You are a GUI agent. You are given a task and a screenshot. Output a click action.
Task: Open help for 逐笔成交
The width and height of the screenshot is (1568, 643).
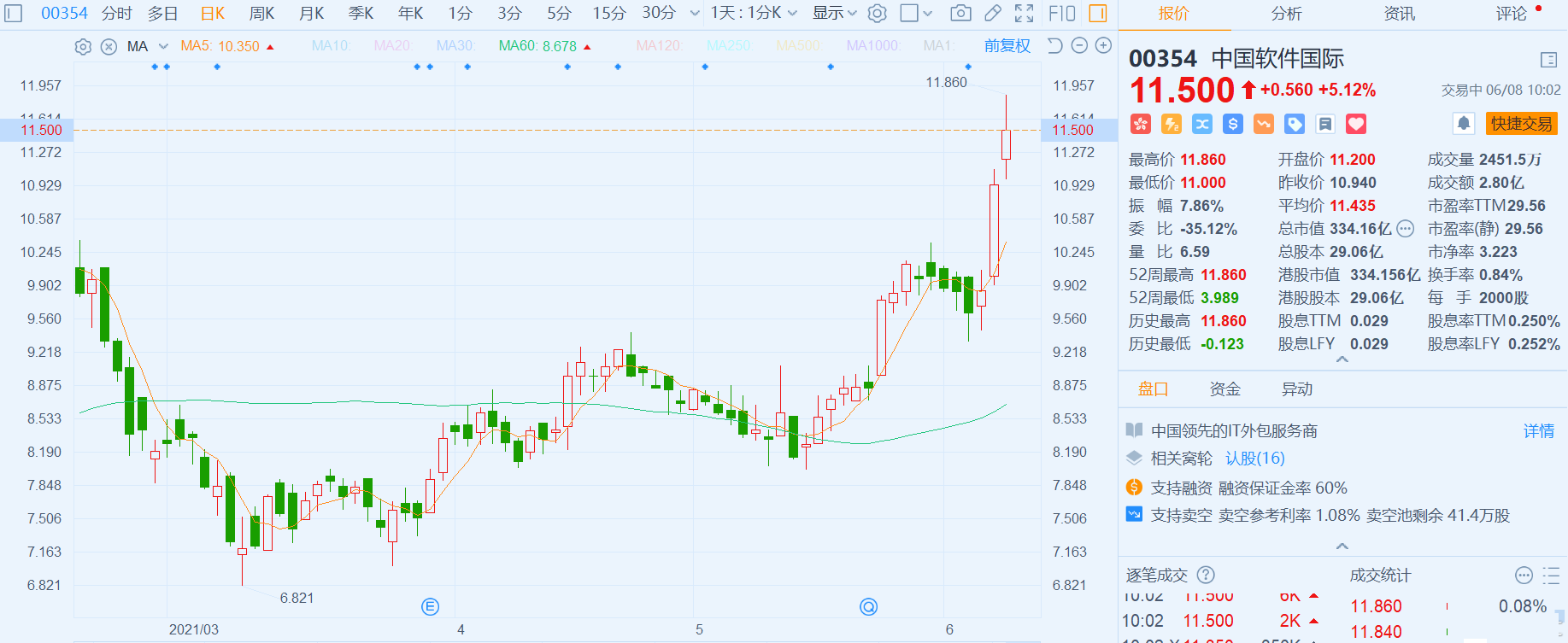coord(1206,576)
